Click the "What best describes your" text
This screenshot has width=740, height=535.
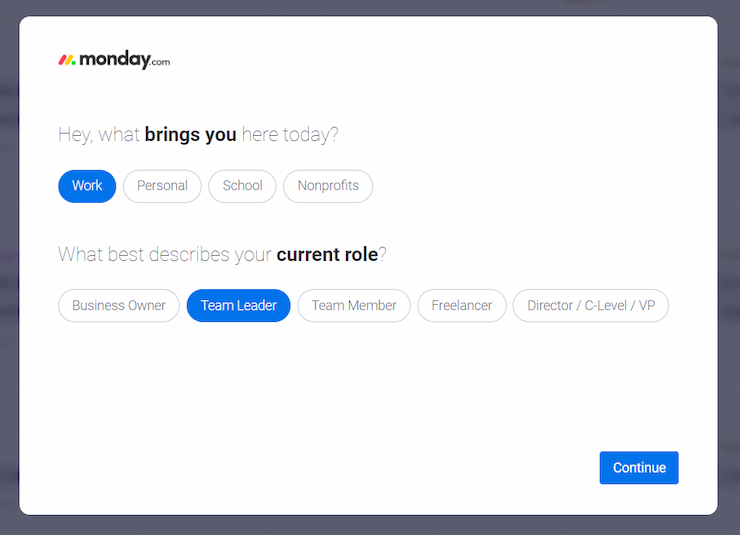pos(165,255)
